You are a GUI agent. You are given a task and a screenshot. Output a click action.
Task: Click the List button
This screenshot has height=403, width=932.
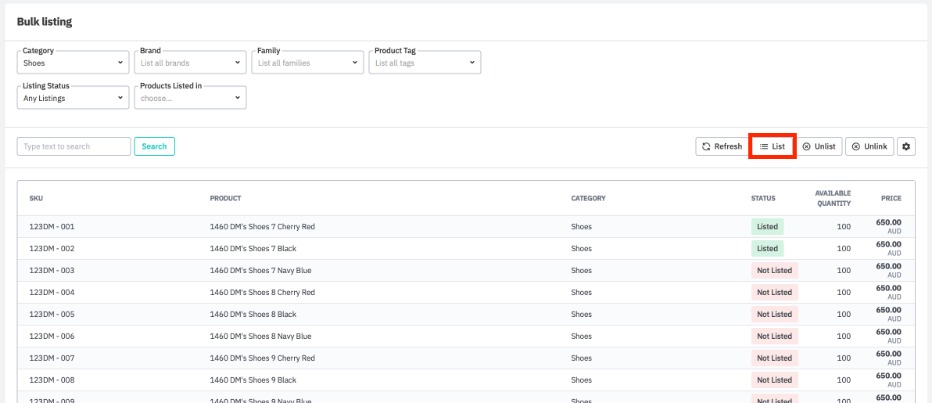point(772,146)
